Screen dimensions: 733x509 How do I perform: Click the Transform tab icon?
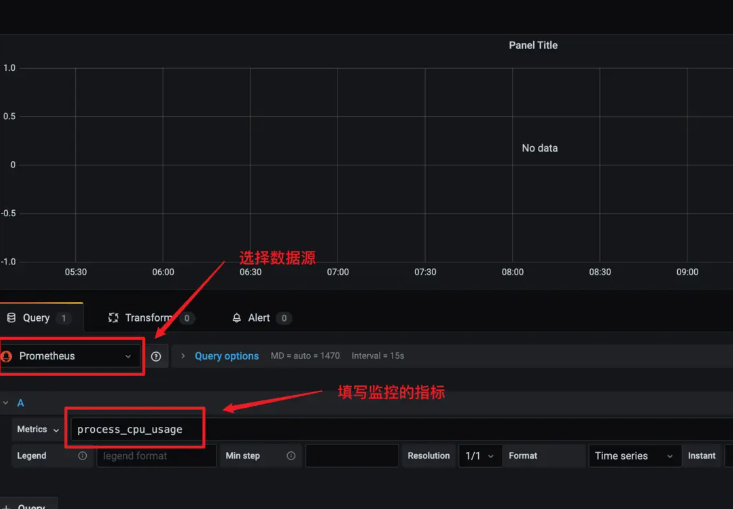pyautogui.click(x=113, y=318)
